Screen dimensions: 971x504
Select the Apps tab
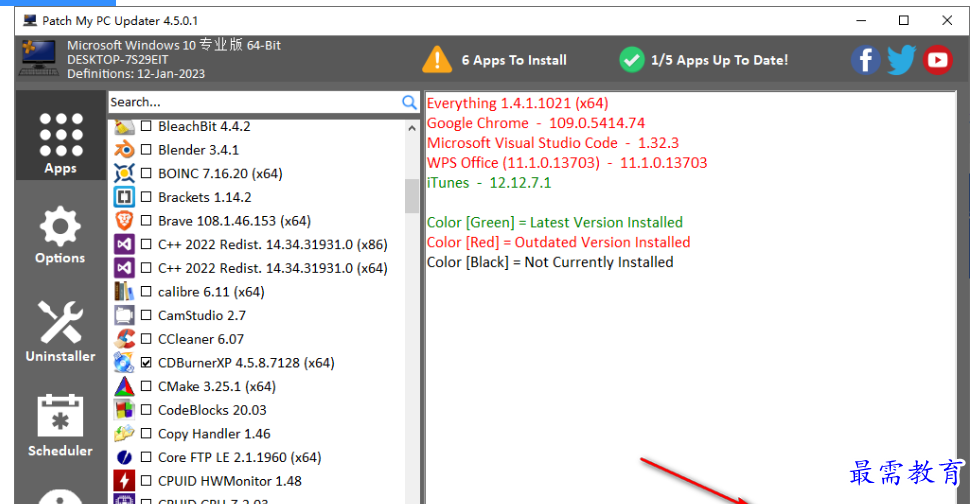[60, 142]
